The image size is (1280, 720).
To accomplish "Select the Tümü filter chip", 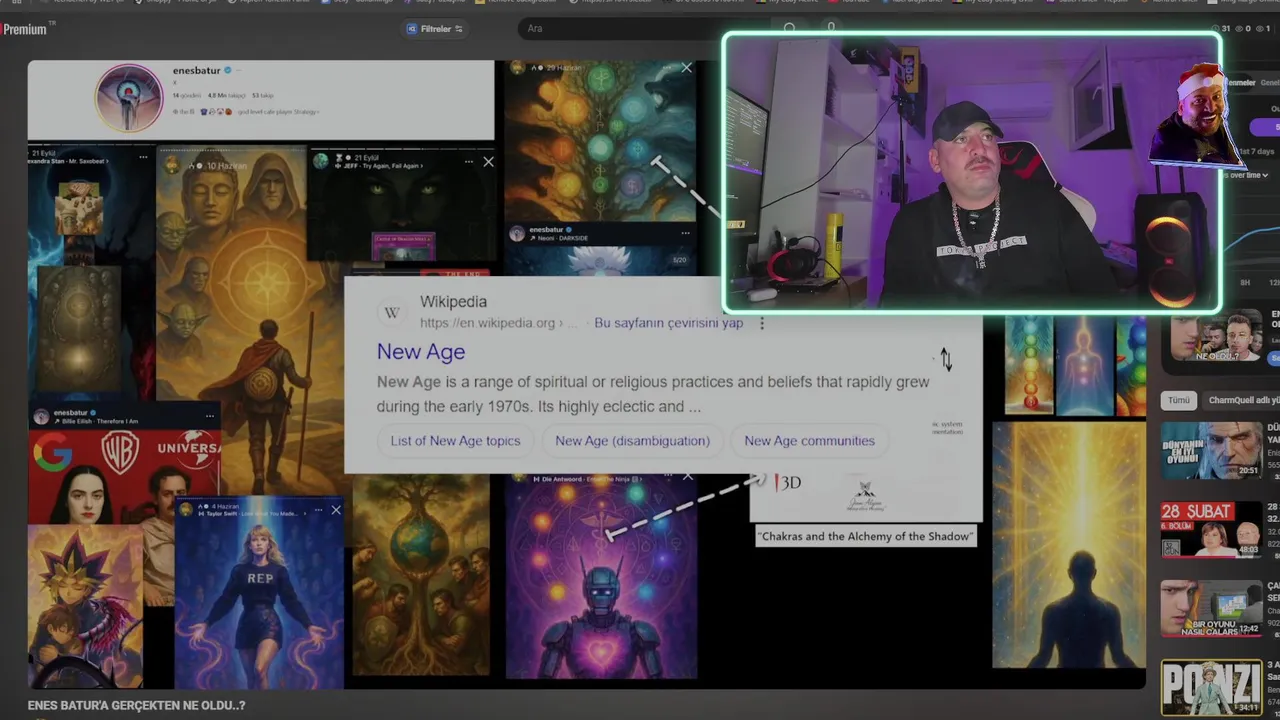I will click(1179, 400).
